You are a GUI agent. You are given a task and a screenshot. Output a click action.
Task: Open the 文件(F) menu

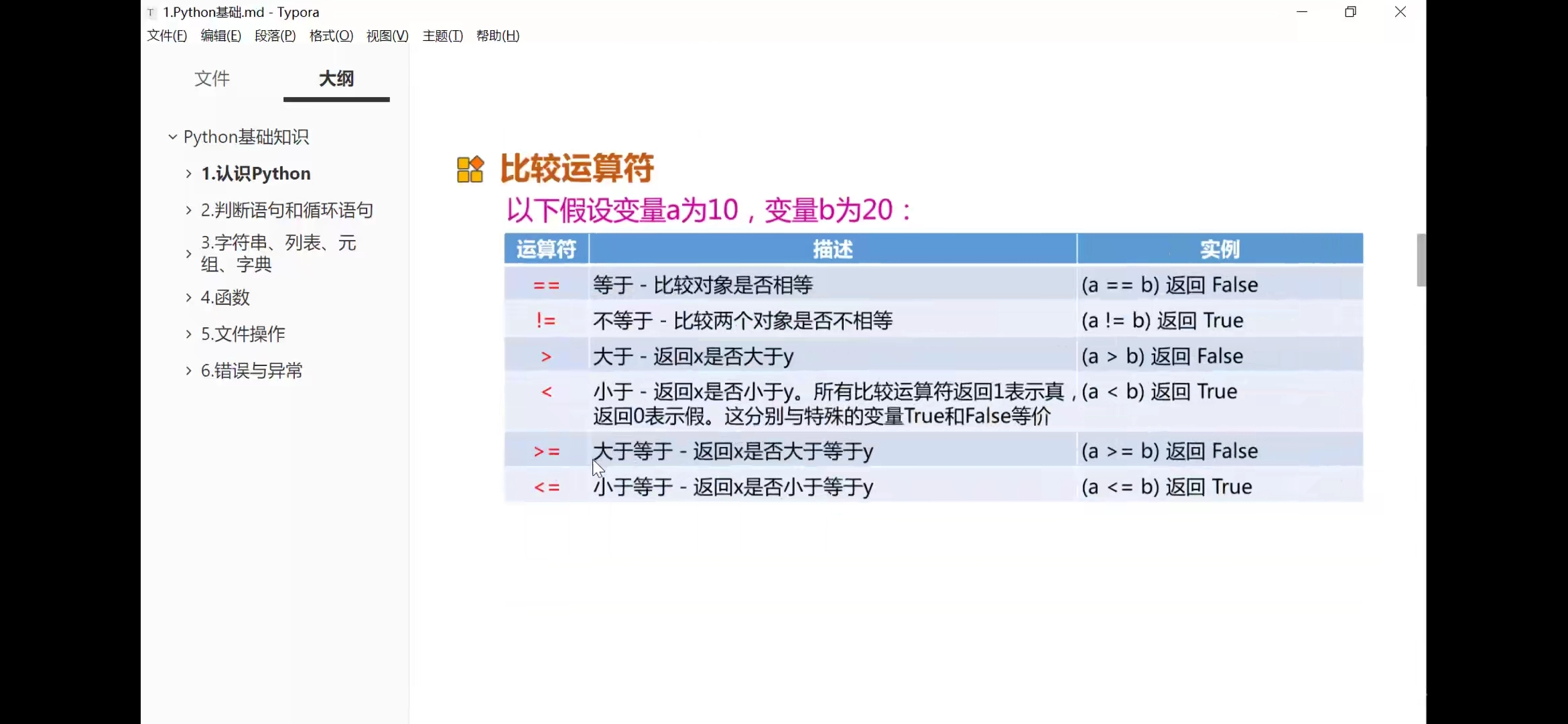pyautogui.click(x=167, y=36)
